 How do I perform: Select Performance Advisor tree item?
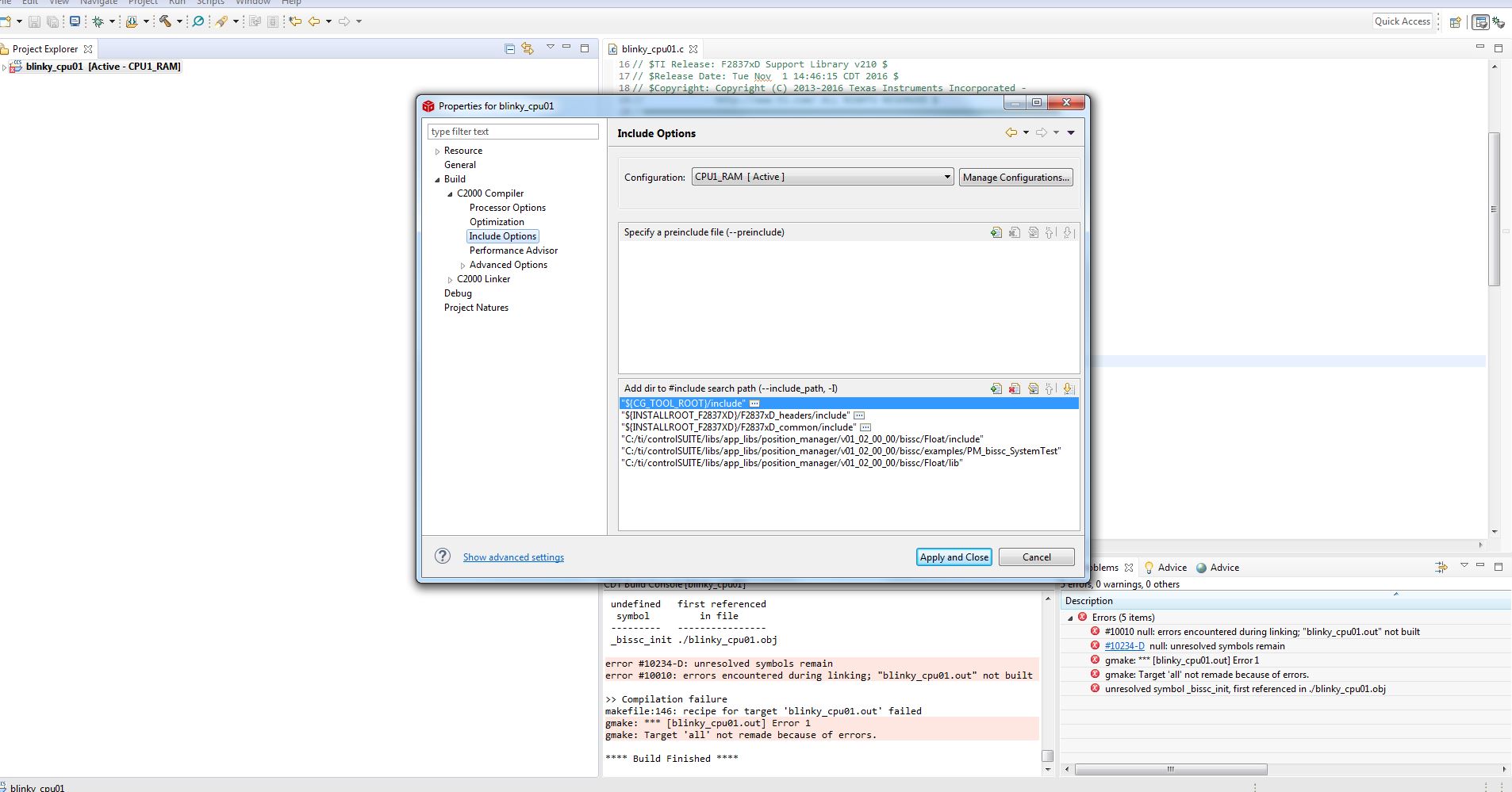513,251
